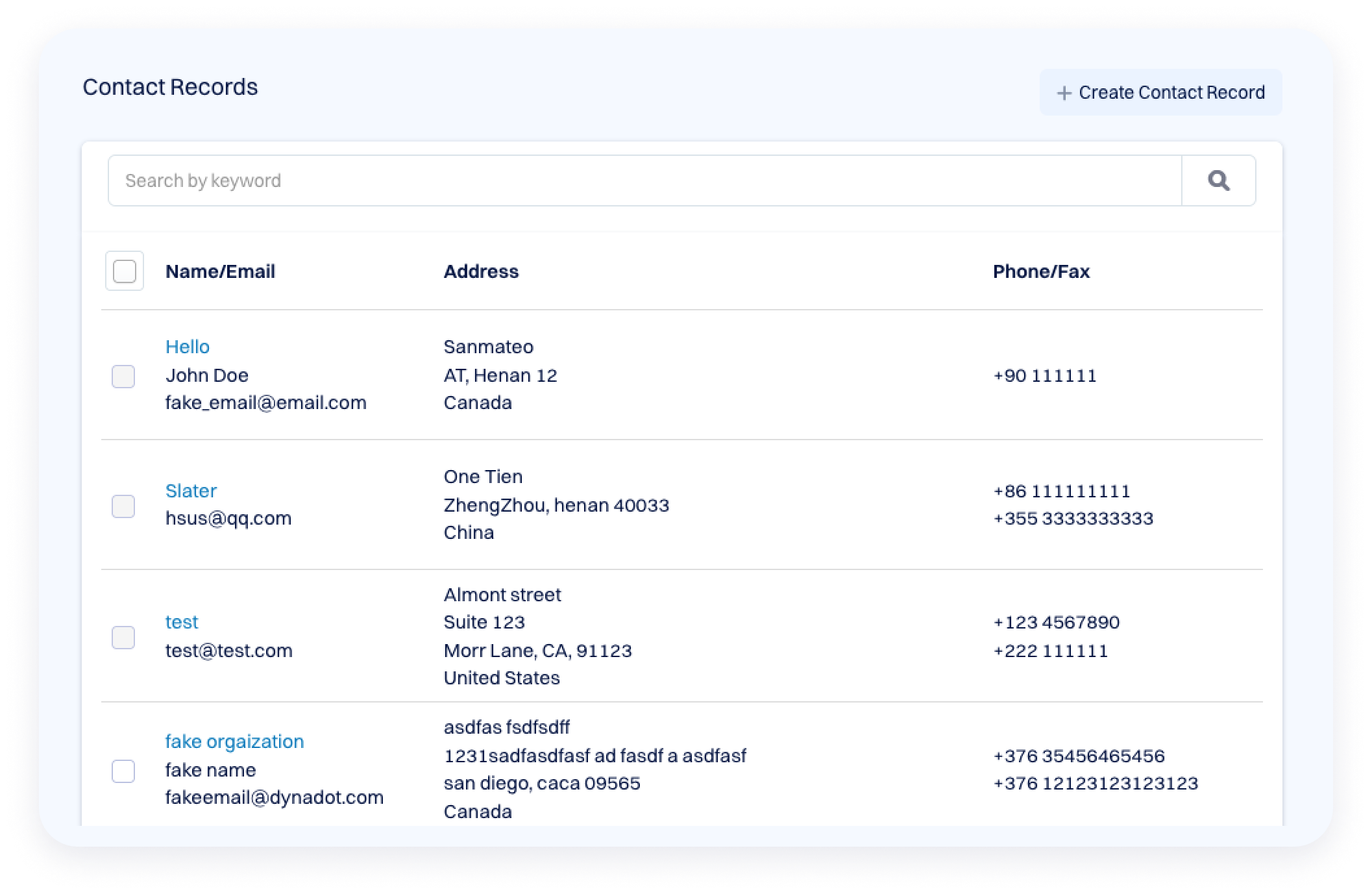Toggle the select-all checkbox in header
1372x896 pixels.
click(124, 271)
